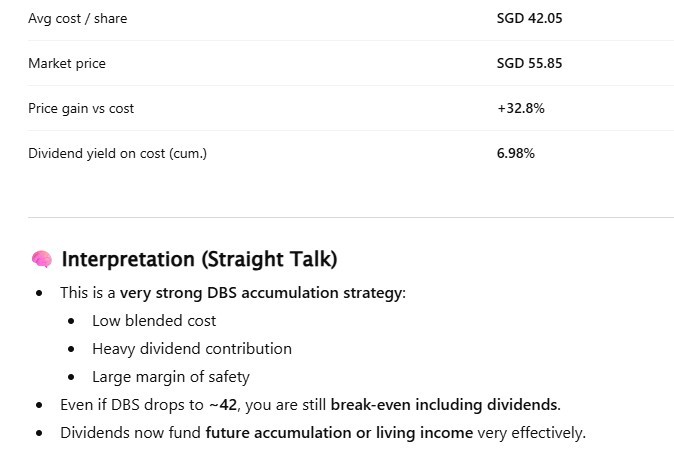Screen dimensions: 674x468
Task: Click the "Price gain vs cost" label
Action: 81,108
